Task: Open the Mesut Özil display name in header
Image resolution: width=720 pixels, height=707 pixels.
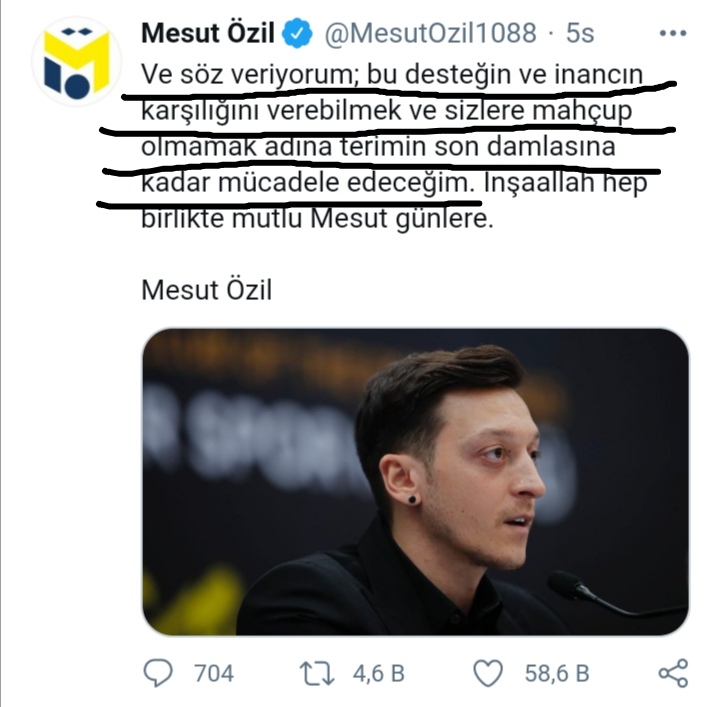Action: pyautogui.click(x=208, y=33)
